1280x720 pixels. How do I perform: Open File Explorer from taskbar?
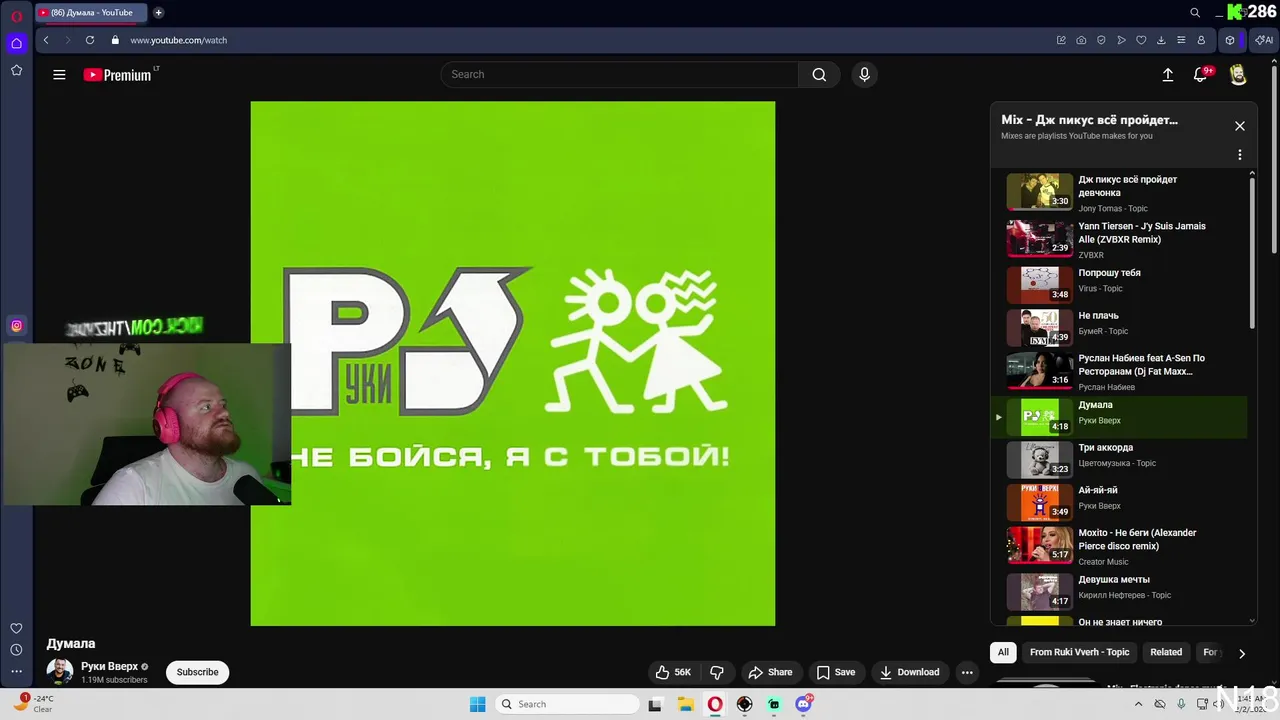[685, 704]
